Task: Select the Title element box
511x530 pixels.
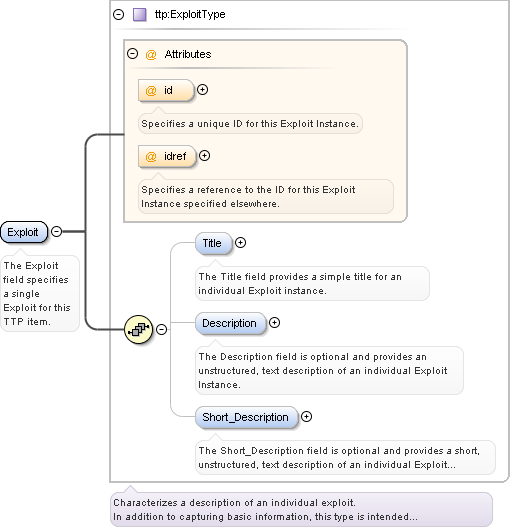Action: (x=214, y=243)
